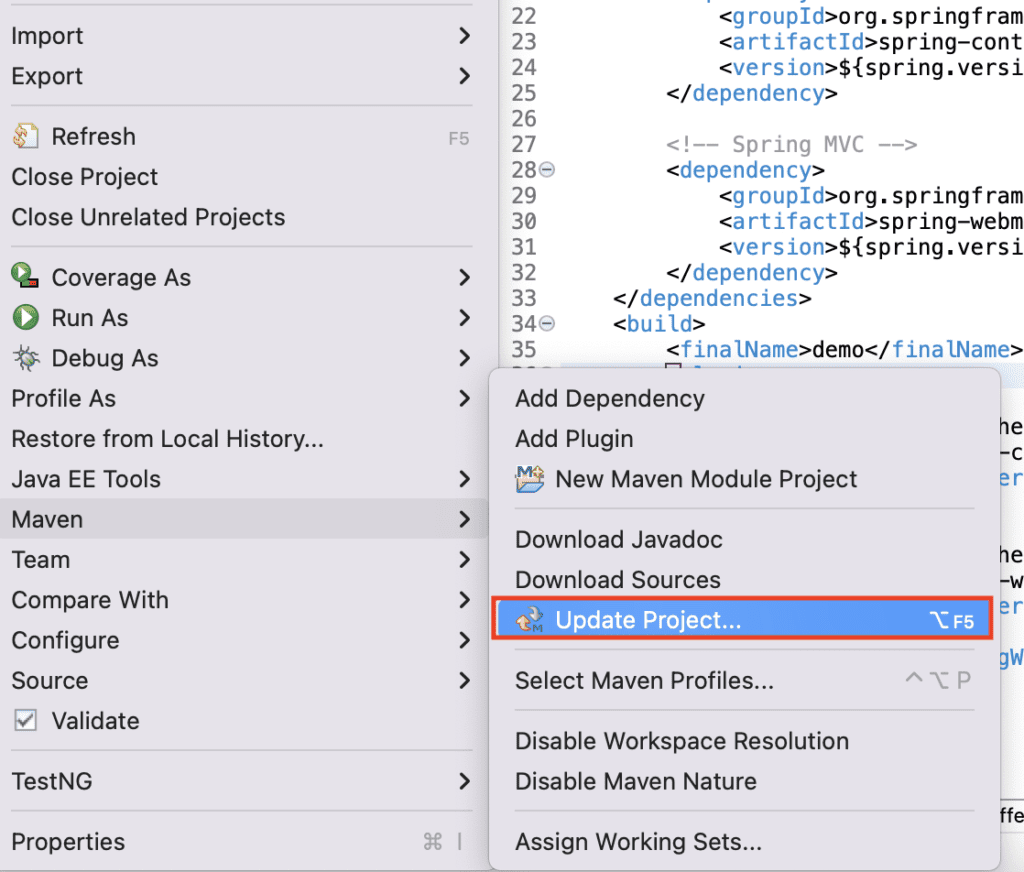Screen dimensions: 1024x872
Task: Expand the Team submenu arrow
Action: click(464, 560)
